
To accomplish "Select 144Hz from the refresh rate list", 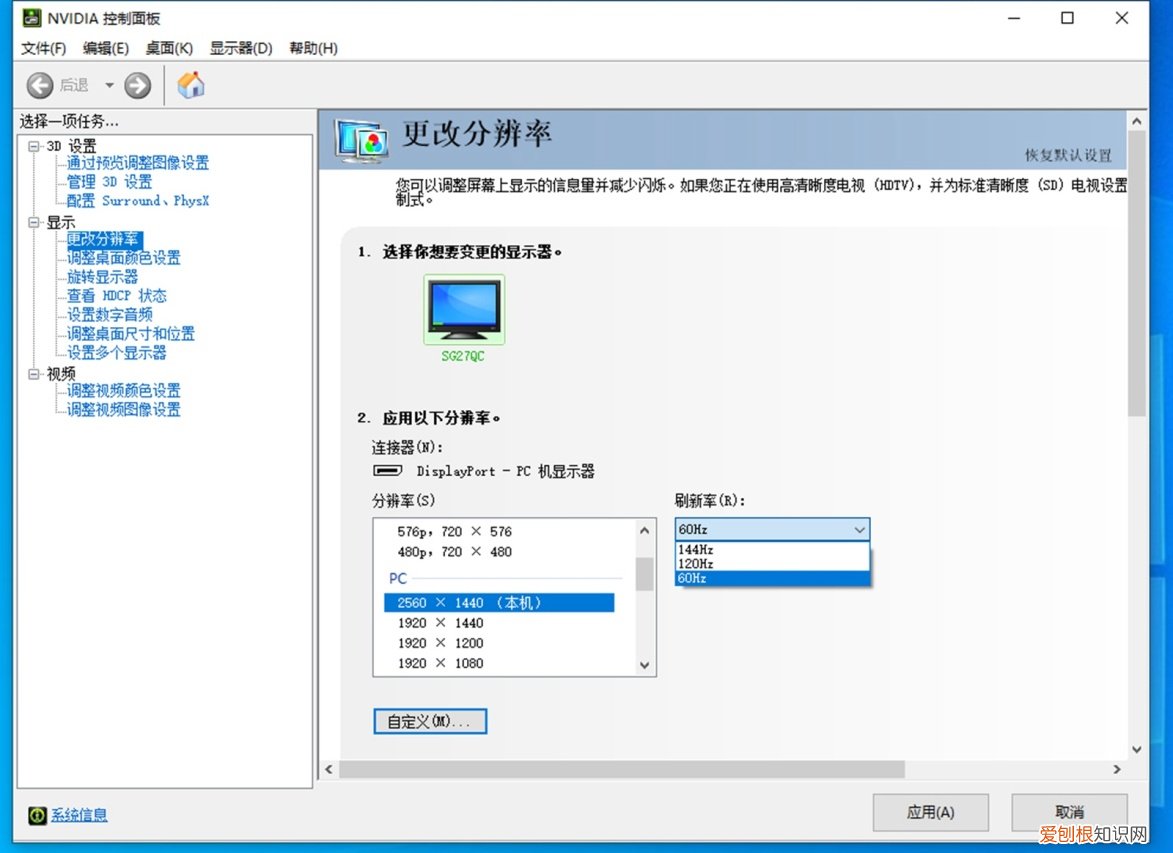I will tap(694, 548).
